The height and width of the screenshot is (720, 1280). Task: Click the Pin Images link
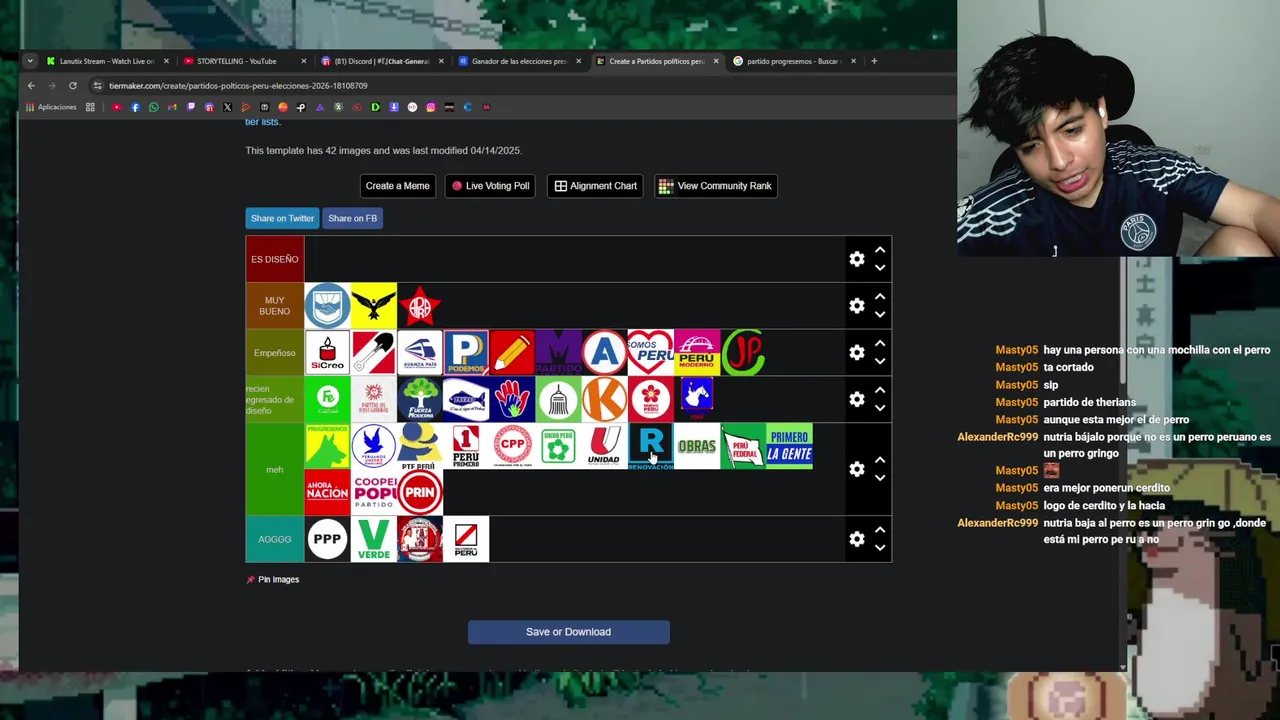coord(273,579)
